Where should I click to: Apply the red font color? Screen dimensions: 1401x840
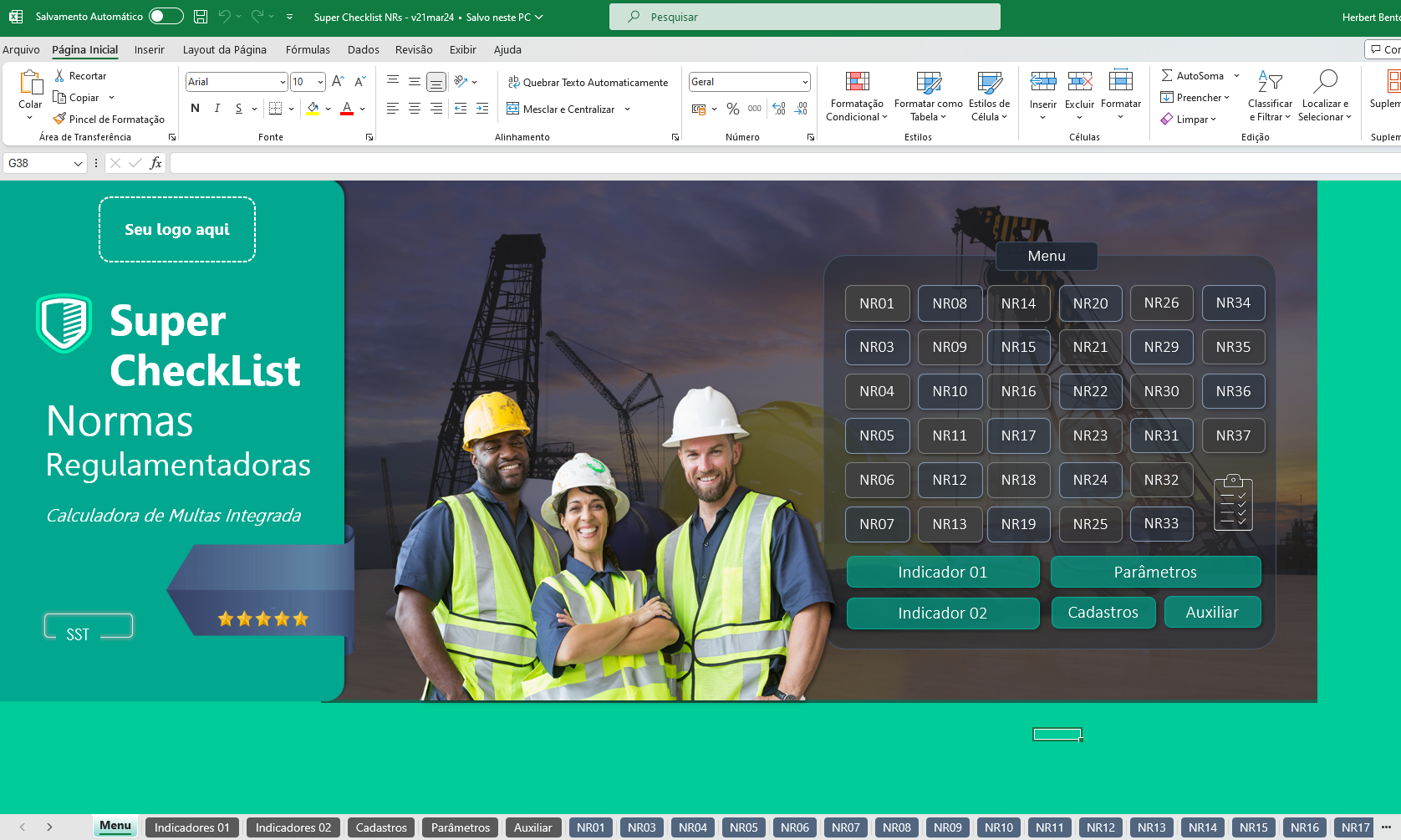[347, 108]
